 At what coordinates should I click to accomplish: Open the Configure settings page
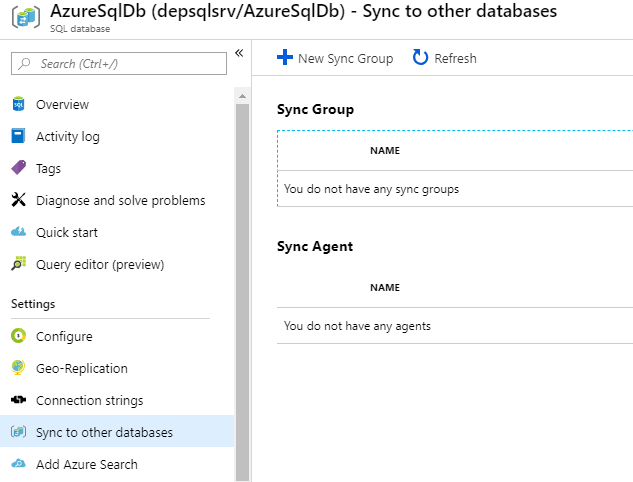coord(64,337)
